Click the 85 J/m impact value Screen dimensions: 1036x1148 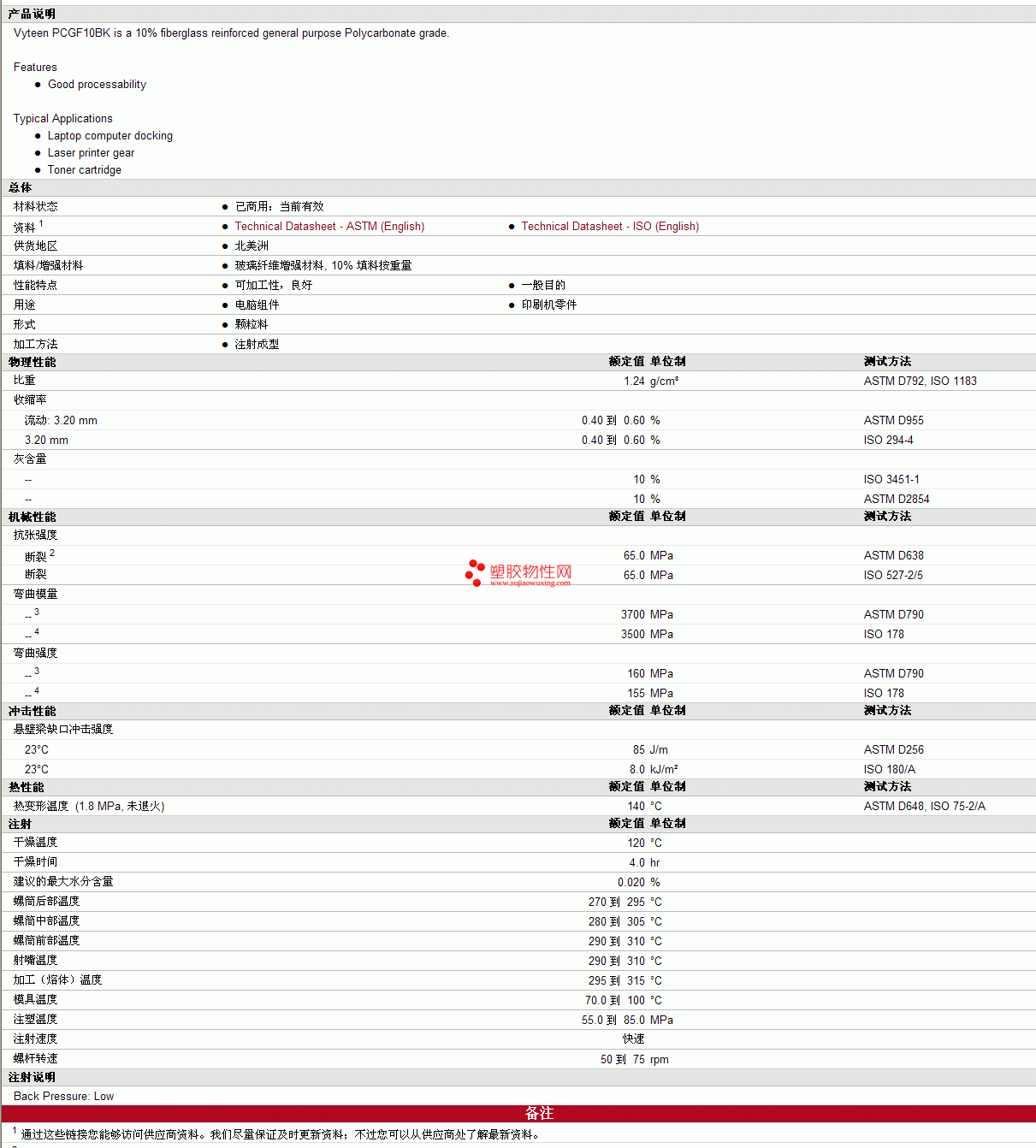650,750
